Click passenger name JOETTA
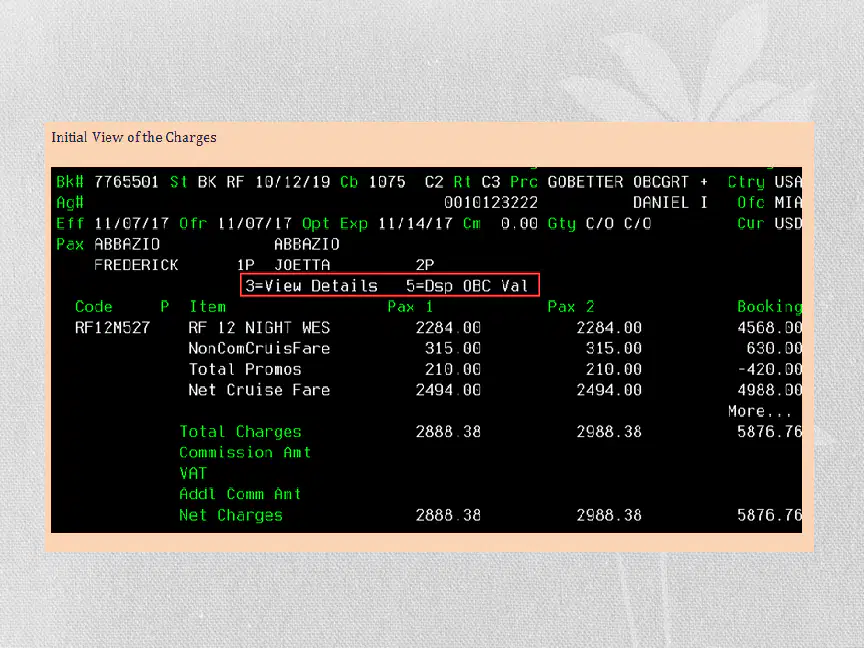 [302, 265]
